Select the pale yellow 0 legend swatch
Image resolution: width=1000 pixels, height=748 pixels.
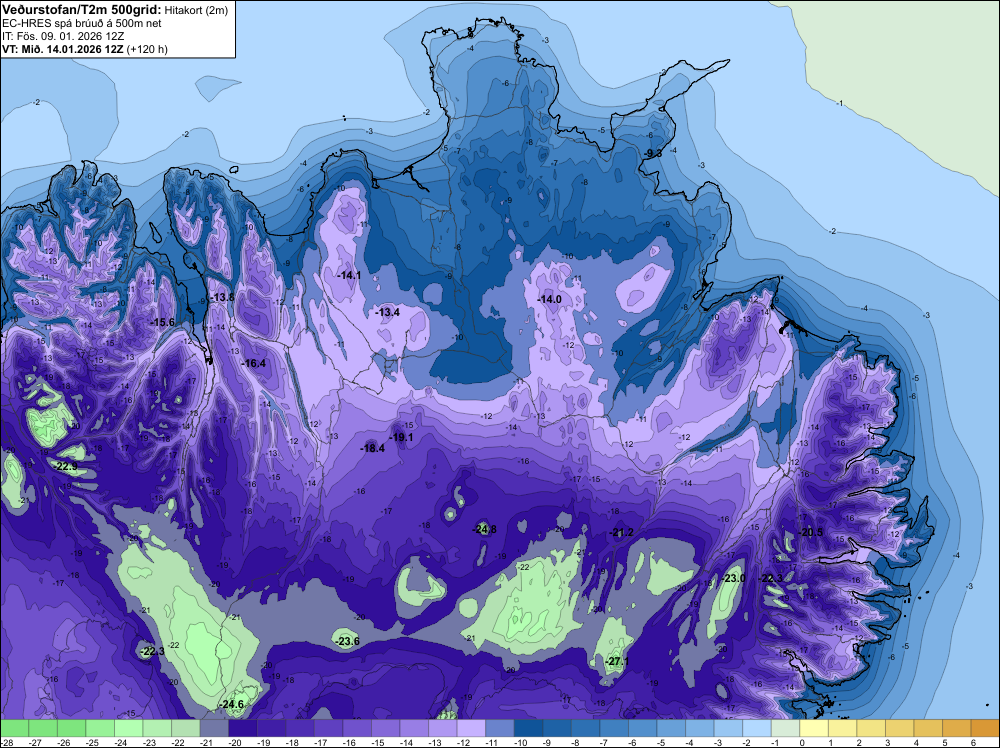coord(814,728)
